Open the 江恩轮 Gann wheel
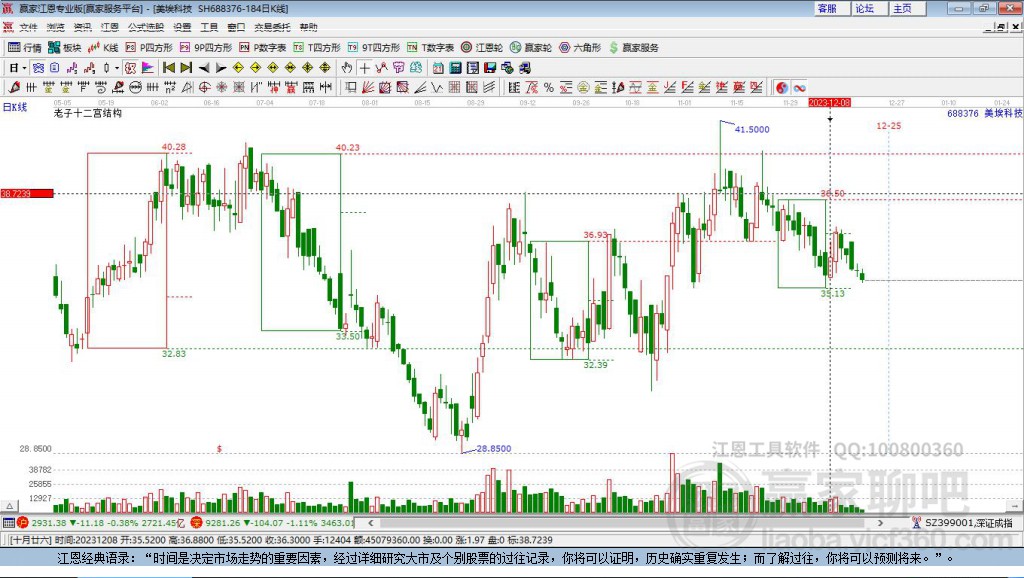Screen dimensions: 1024x578 pos(482,48)
